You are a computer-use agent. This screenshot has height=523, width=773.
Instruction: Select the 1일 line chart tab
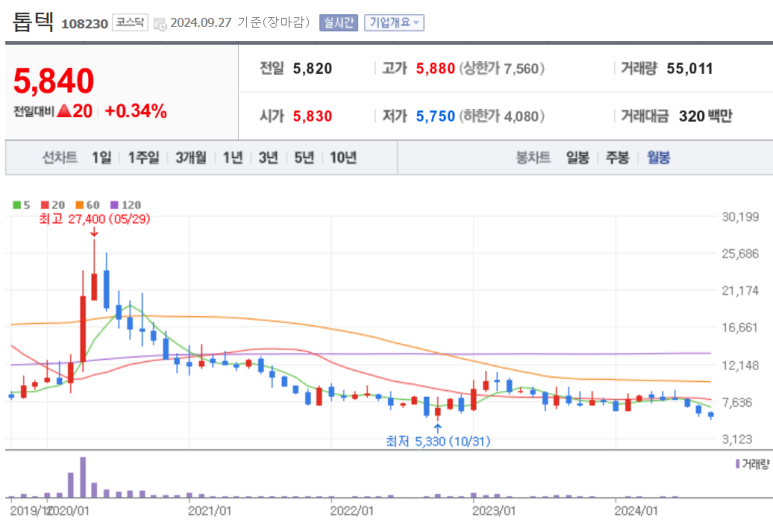click(102, 158)
